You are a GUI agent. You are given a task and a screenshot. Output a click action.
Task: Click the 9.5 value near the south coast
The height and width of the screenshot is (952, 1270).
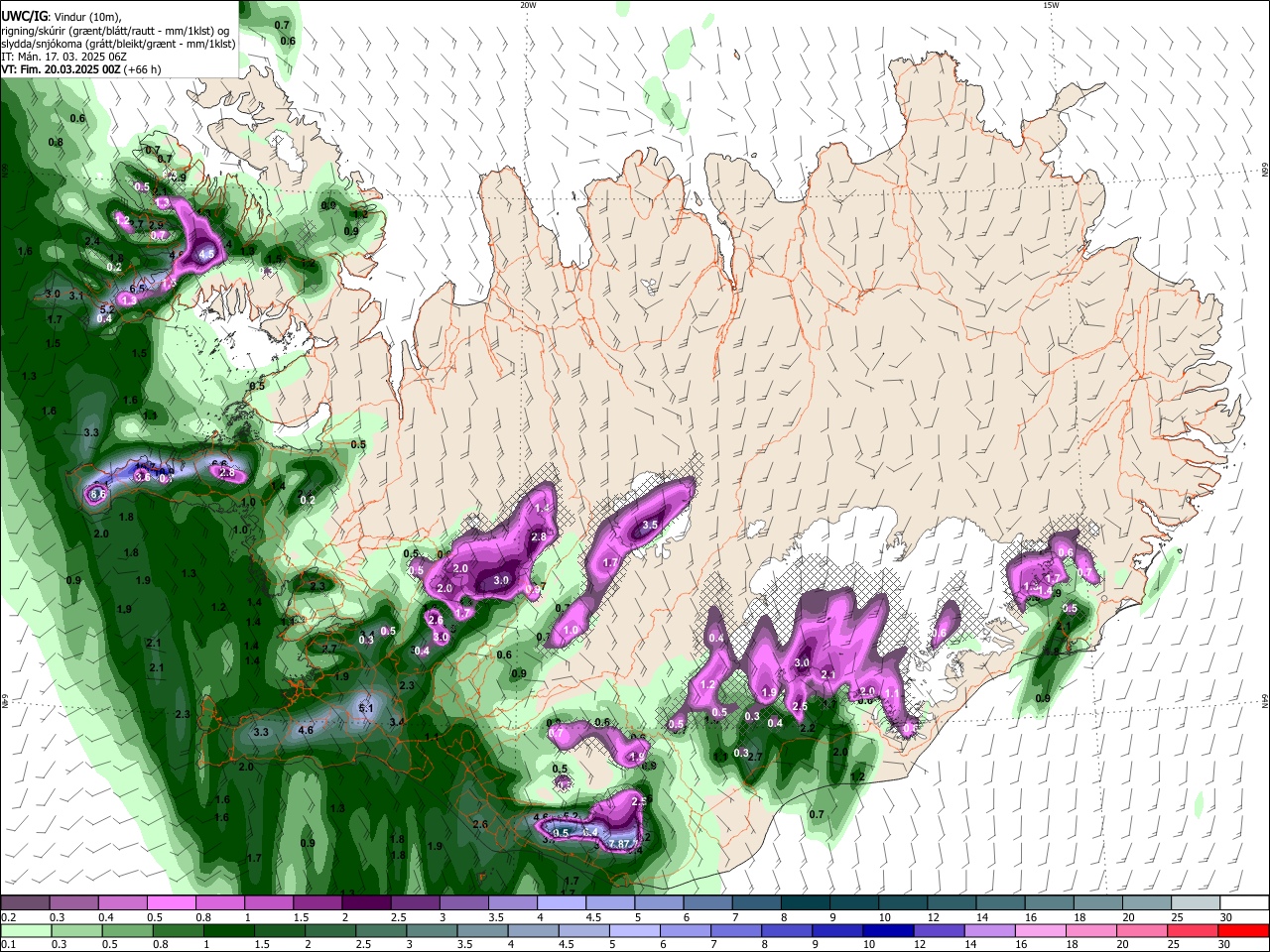561,833
